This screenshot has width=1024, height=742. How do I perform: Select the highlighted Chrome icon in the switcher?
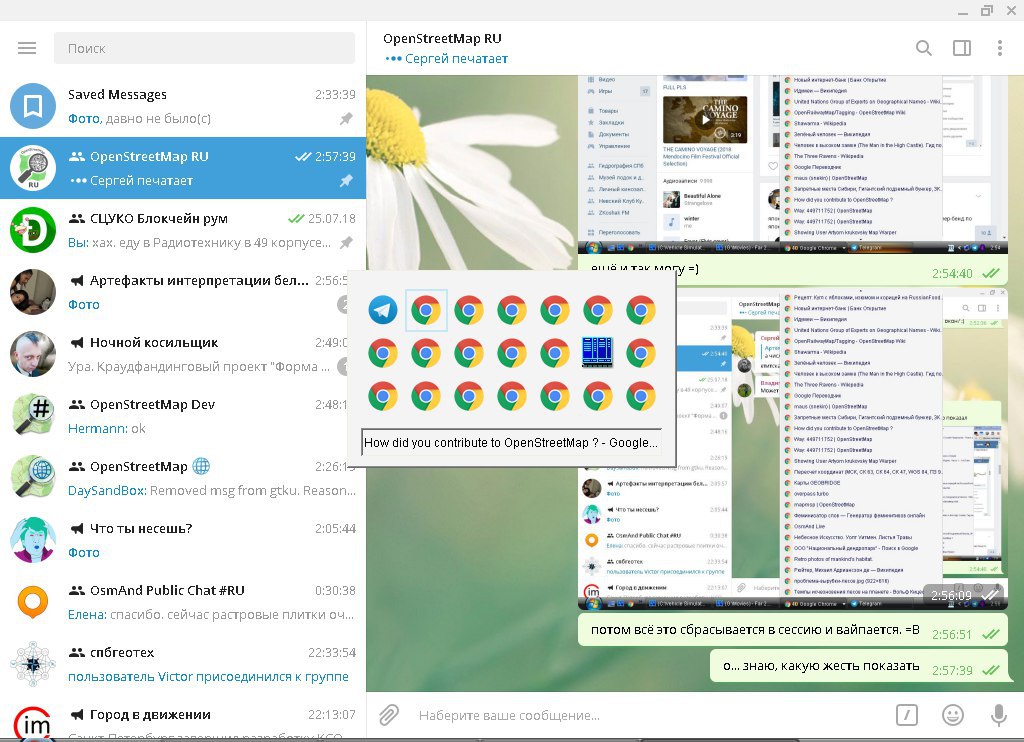426,310
